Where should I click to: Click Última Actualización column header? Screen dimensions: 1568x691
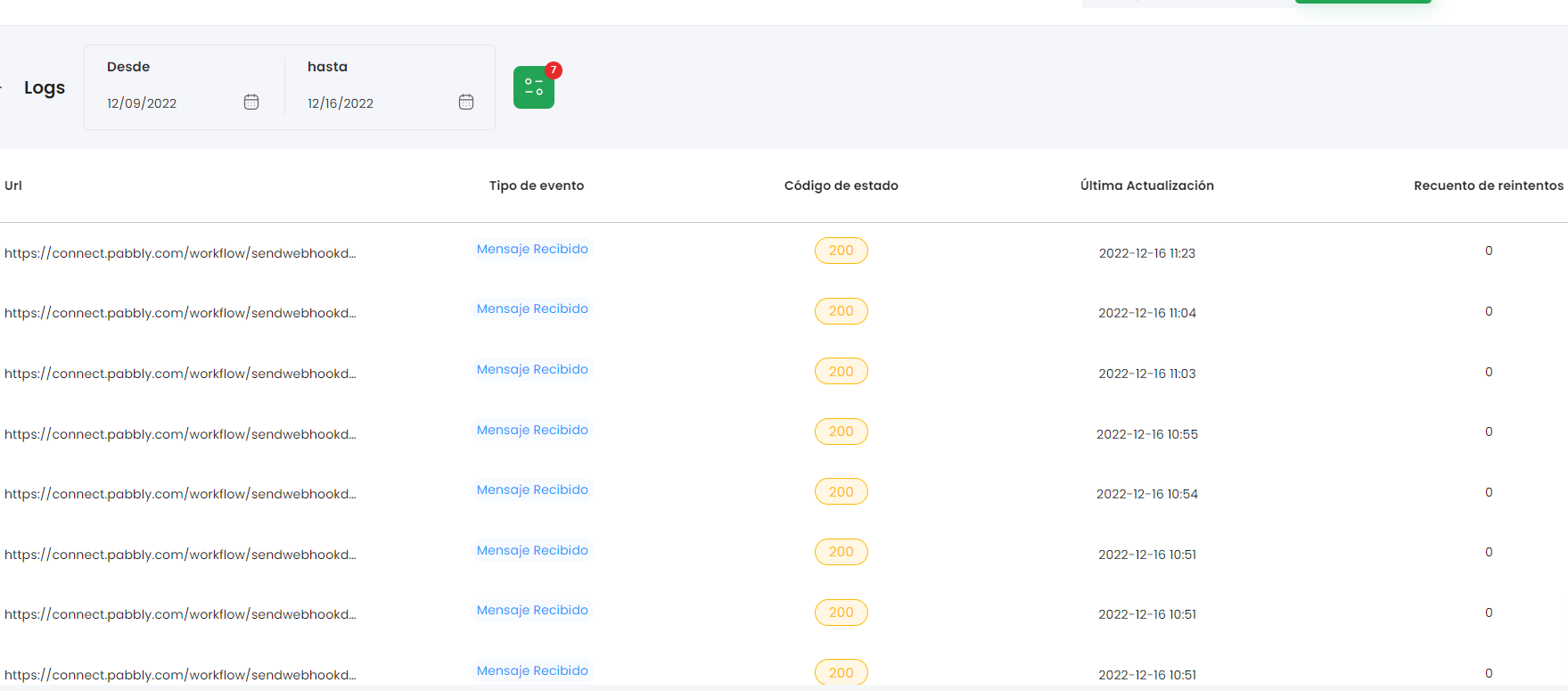click(1147, 185)
